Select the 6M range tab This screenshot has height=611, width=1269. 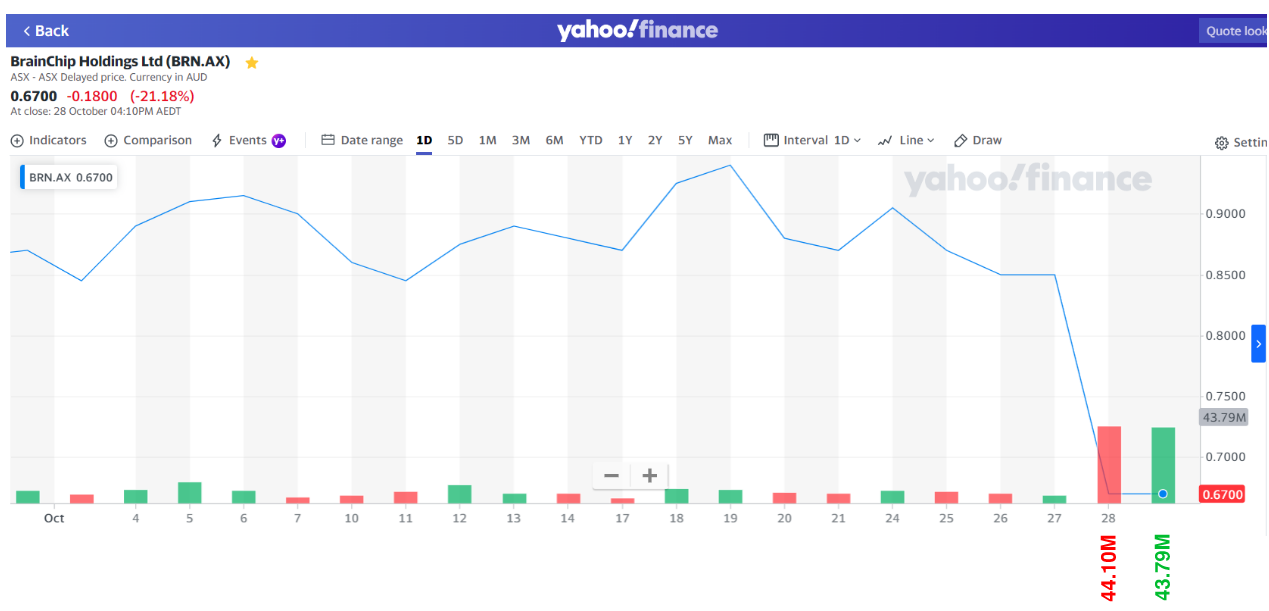(x=554, y=141)
